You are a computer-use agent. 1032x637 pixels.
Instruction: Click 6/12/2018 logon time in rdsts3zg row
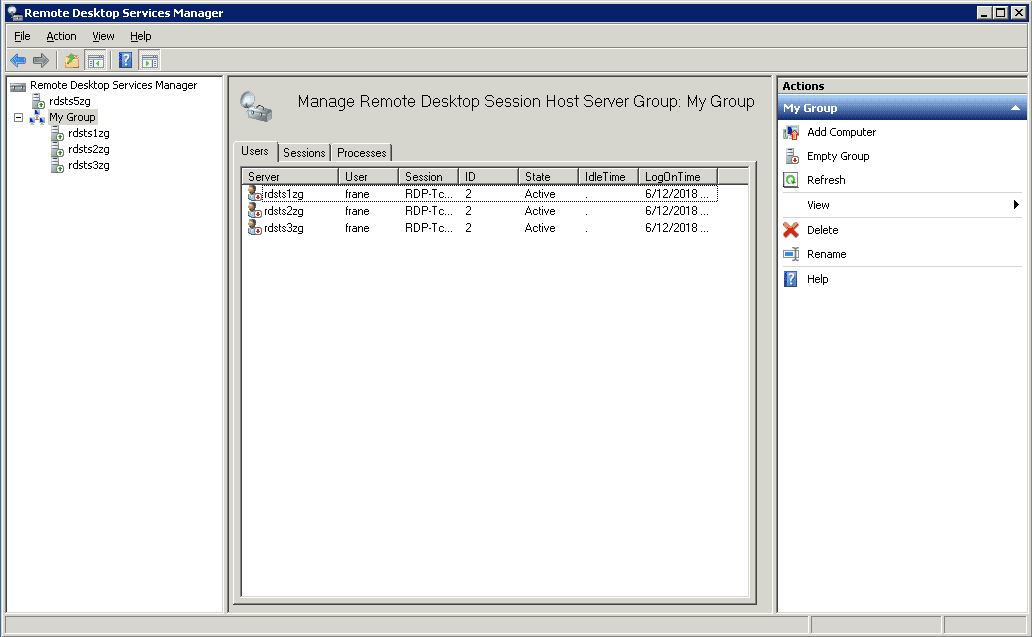click(x=677, y=228)
